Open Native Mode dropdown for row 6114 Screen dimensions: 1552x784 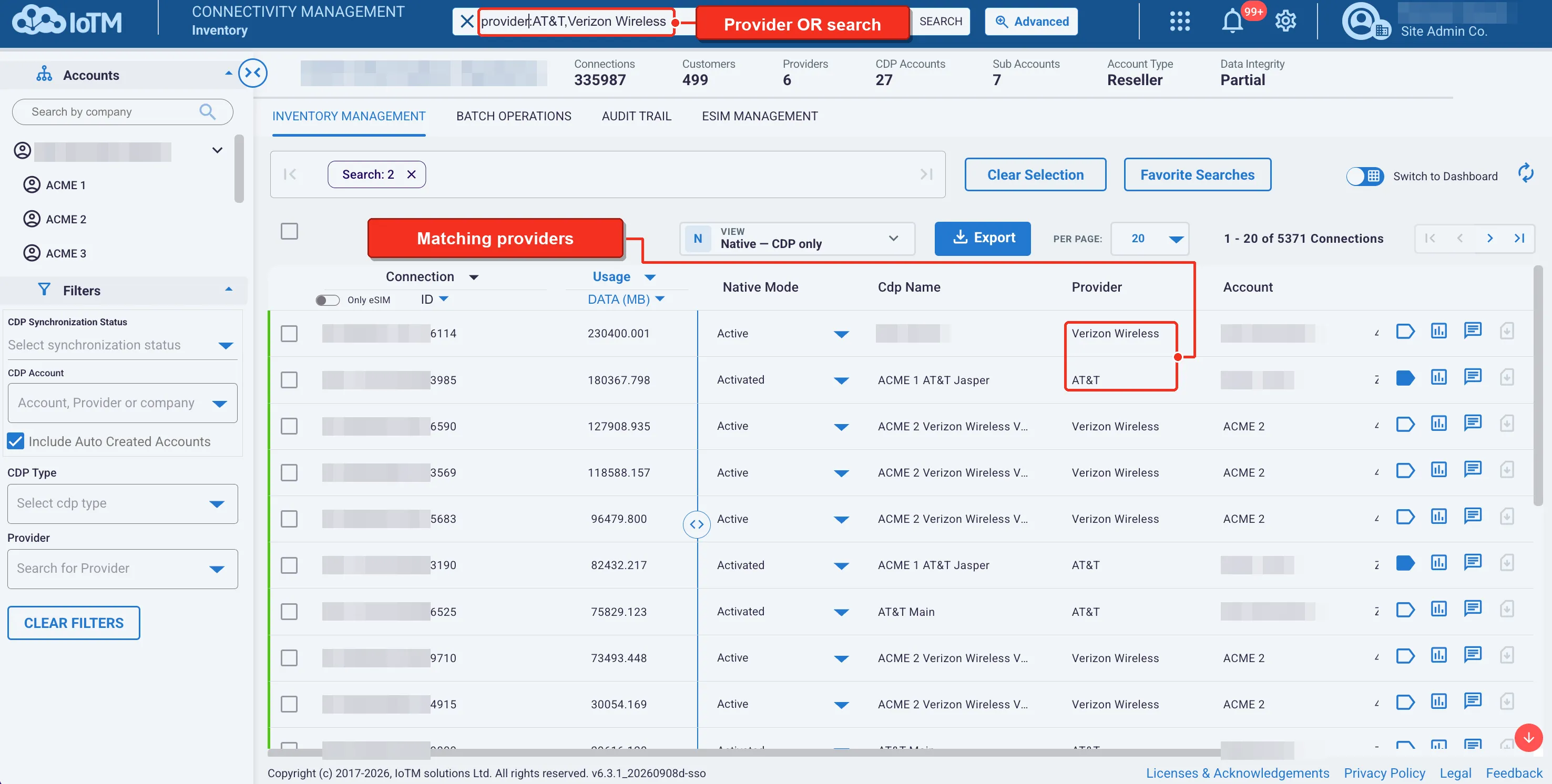pyautogui.click(x=841, y=334)
